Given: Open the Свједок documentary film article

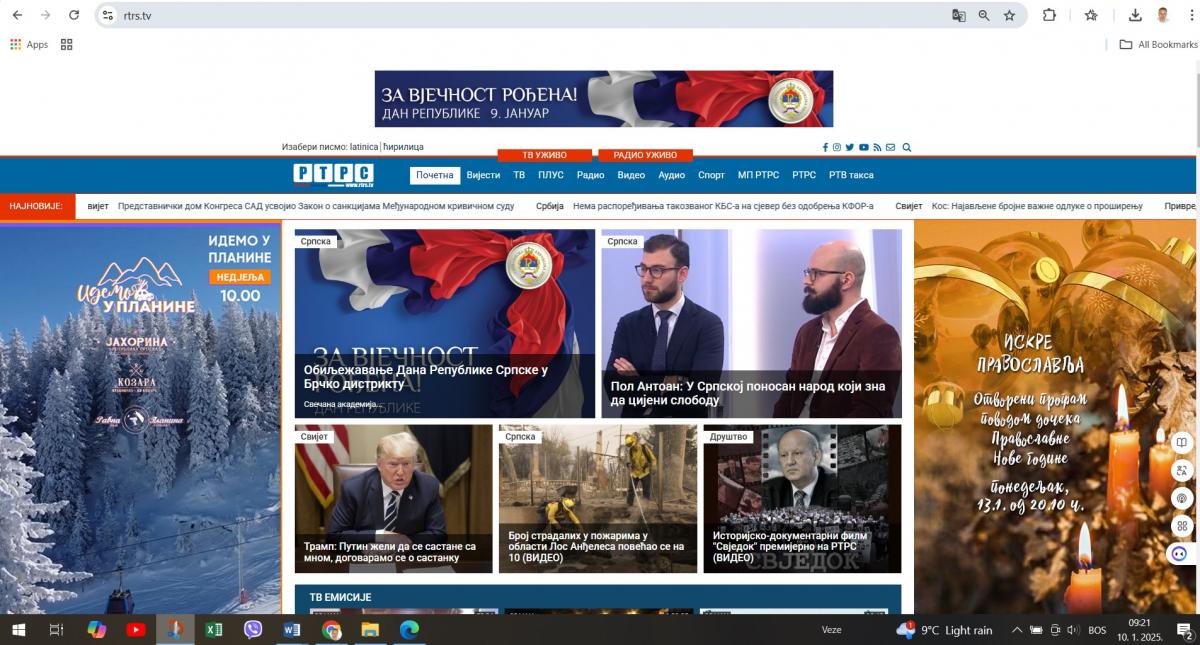Looking at the screenshot, I should [802, 499].
